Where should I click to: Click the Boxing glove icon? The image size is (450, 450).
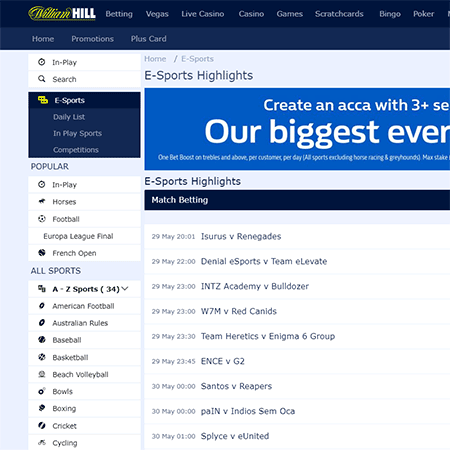(42, 408)
